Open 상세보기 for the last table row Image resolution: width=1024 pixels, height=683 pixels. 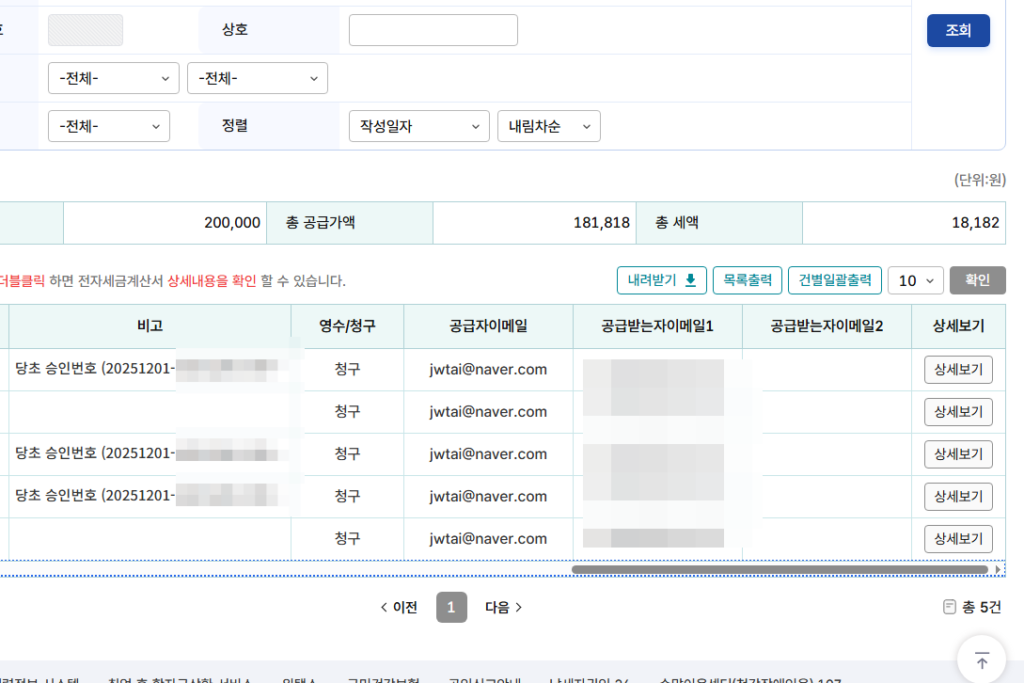point(958,539)
